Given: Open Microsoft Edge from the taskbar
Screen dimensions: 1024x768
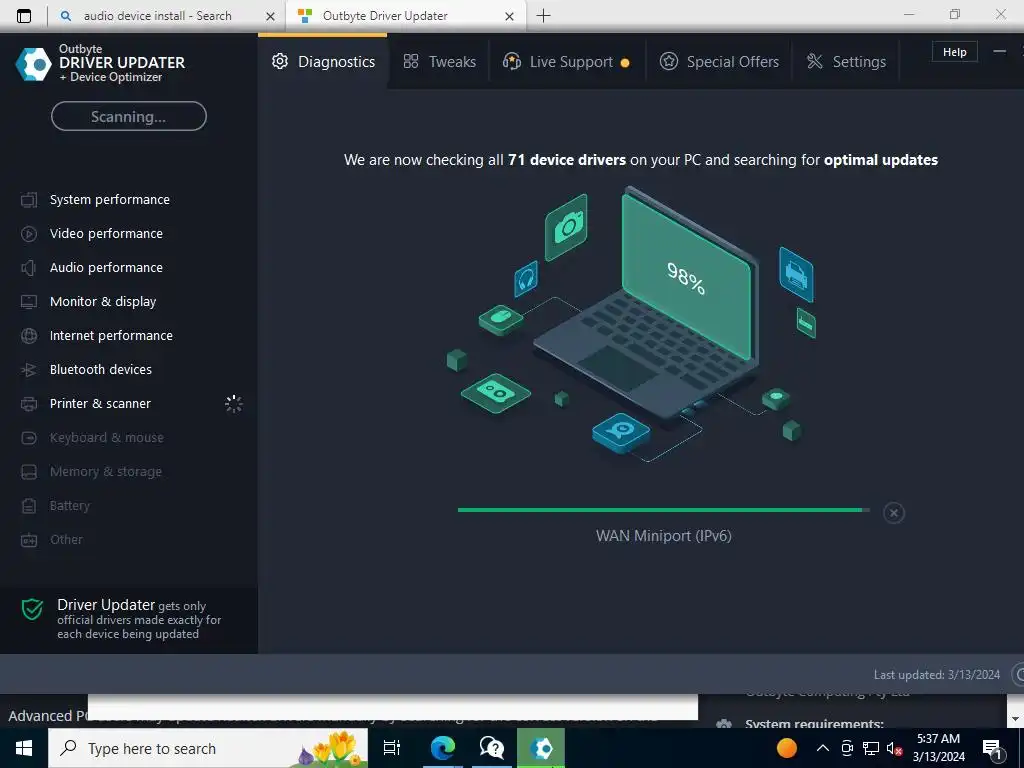Looking at the screenshot, I should 442,748.
